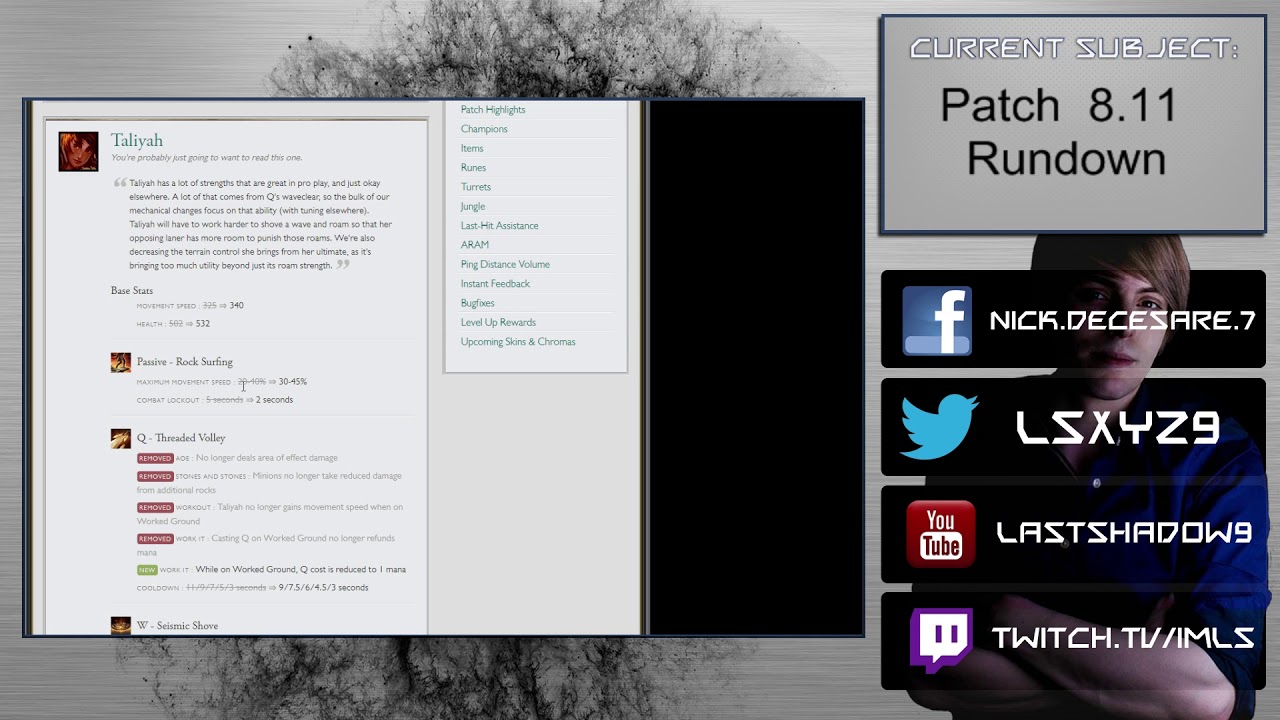Click the Q Threaded Volley ability icon

pyautogui.click(x=120, y=438)
